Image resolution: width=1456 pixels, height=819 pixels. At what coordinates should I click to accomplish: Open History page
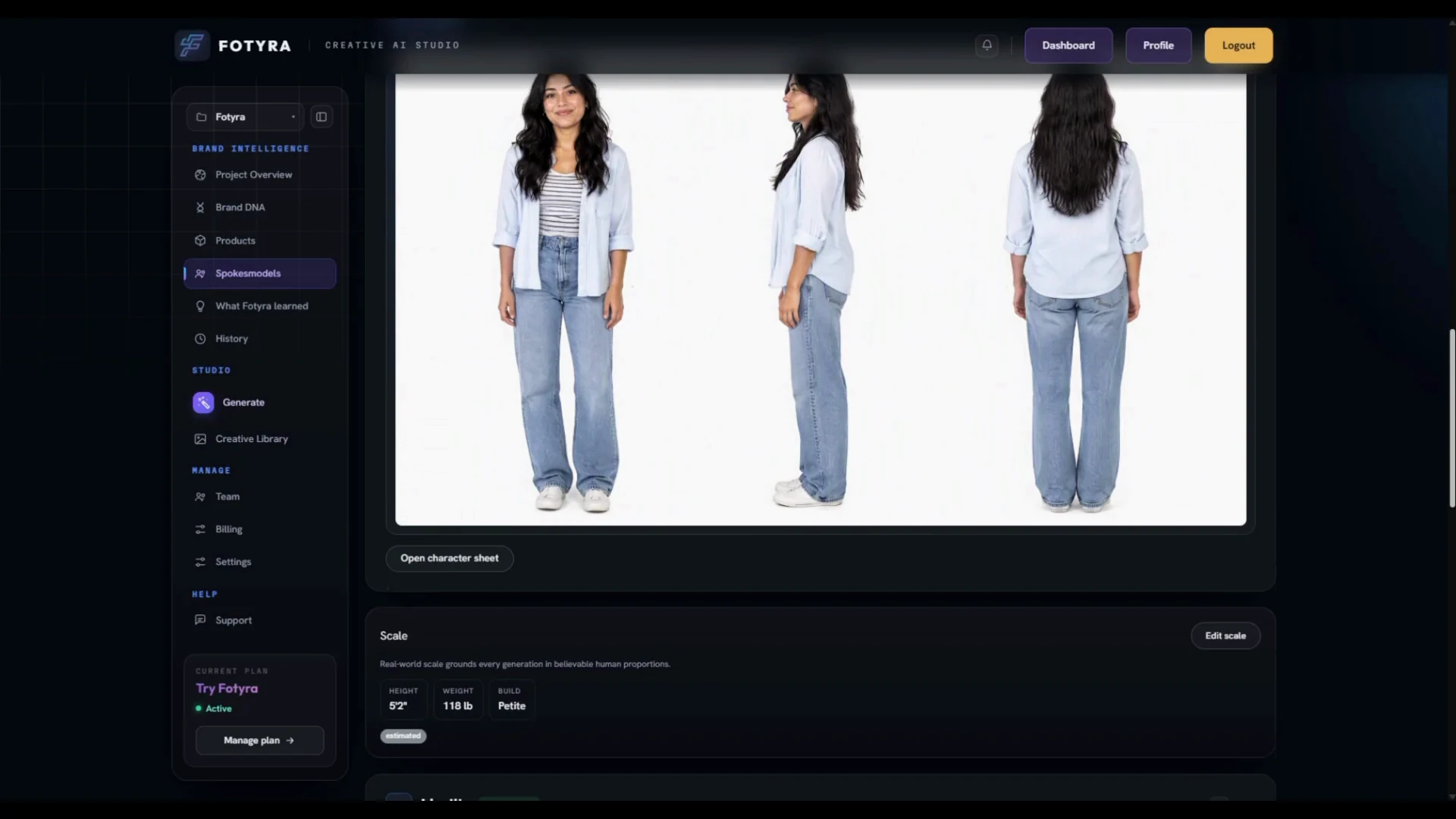click(x=260, y=339)
